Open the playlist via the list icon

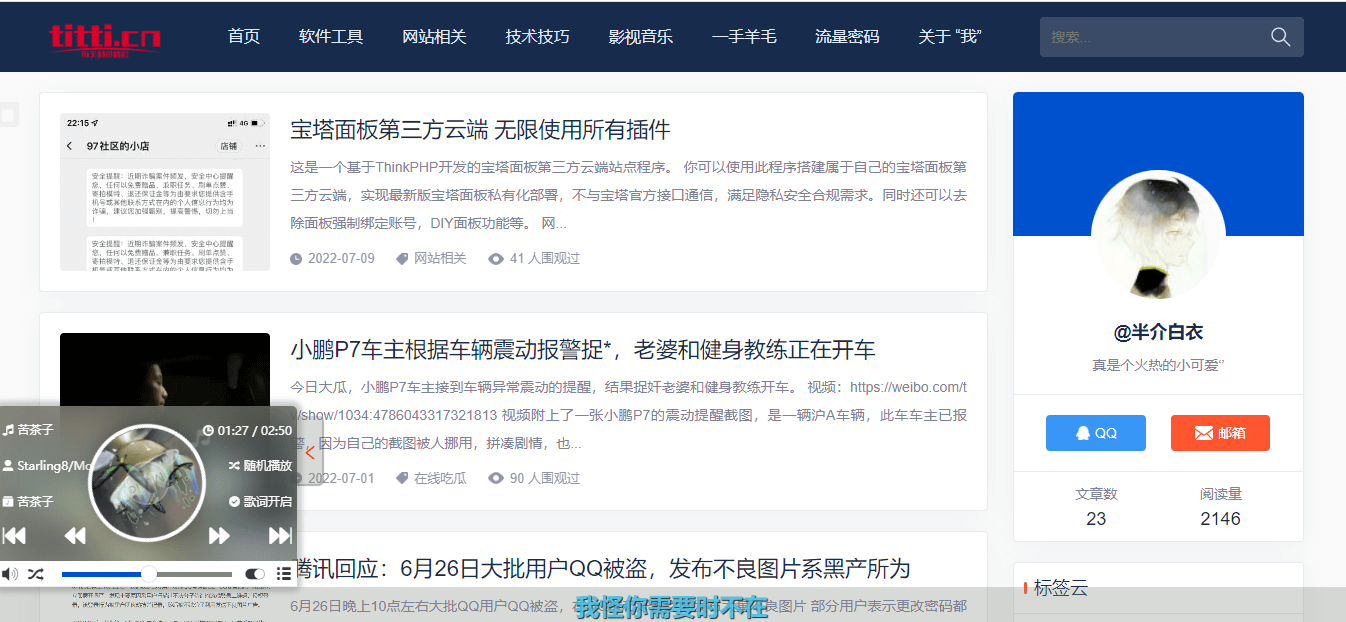[282, 573]
